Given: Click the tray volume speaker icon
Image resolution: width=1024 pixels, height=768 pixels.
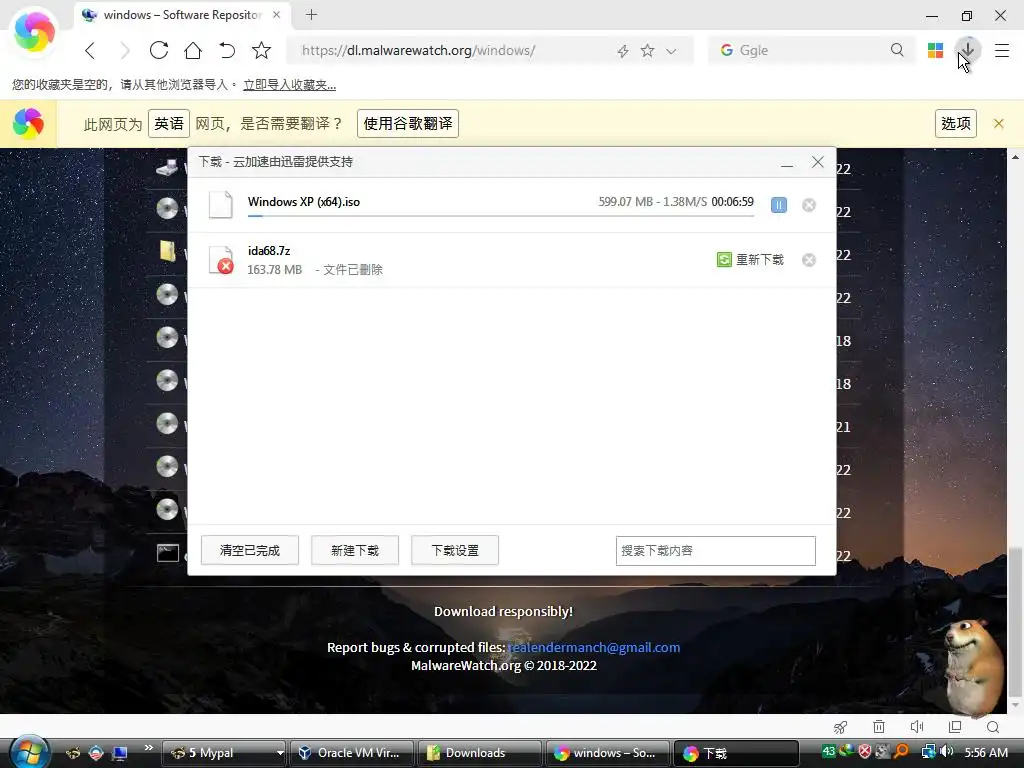Looking at the screenshot, I should [x=946, y=752].
